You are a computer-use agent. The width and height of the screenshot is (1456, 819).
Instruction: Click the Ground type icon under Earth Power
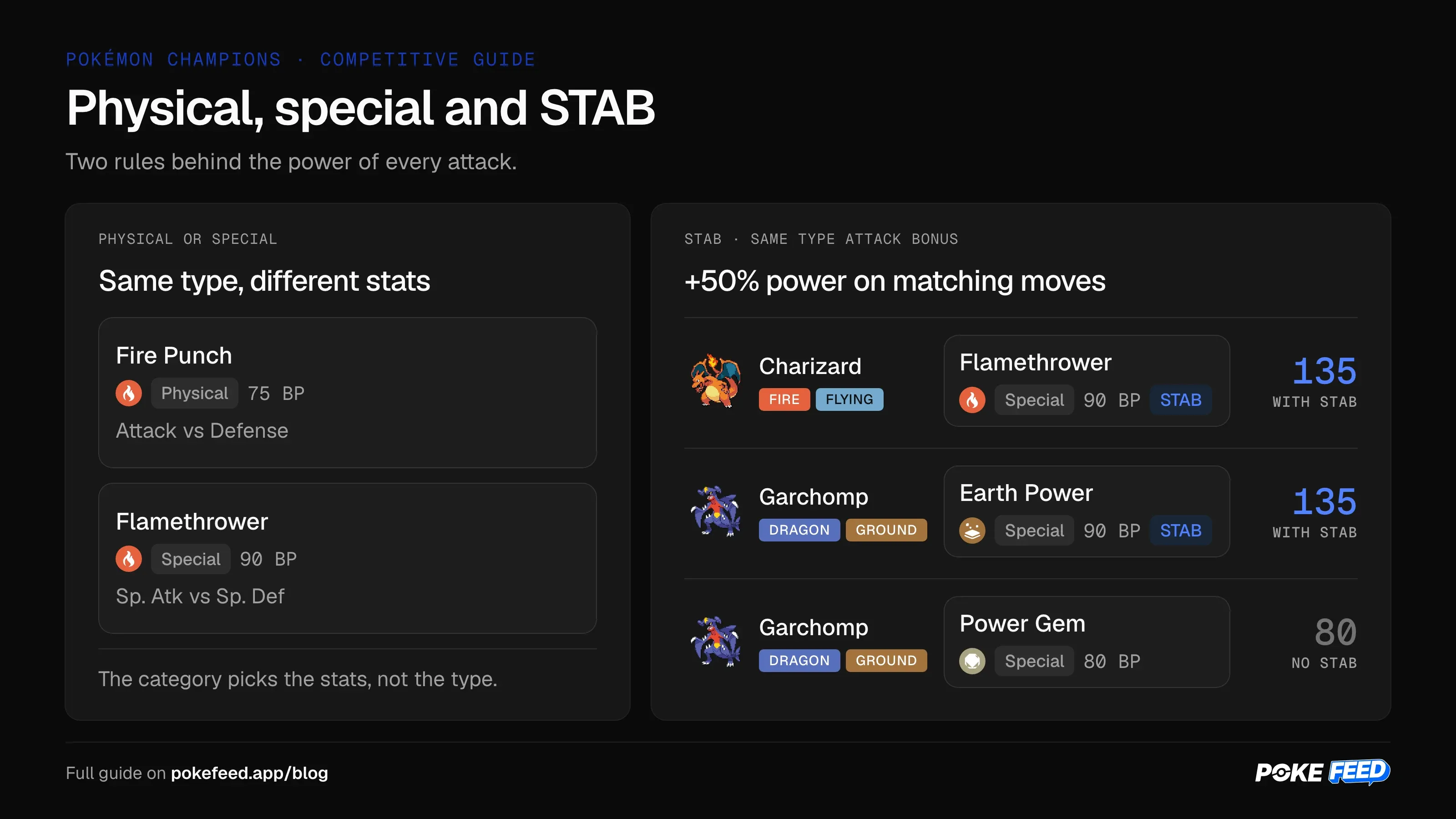coord(972,530)
